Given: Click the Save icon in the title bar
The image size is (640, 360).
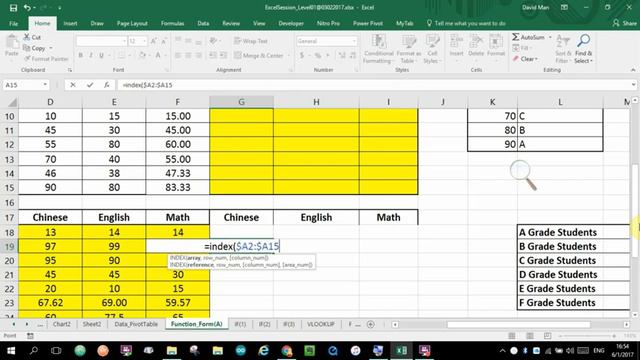Looking at the screenshot, I should tap(13, 8).
